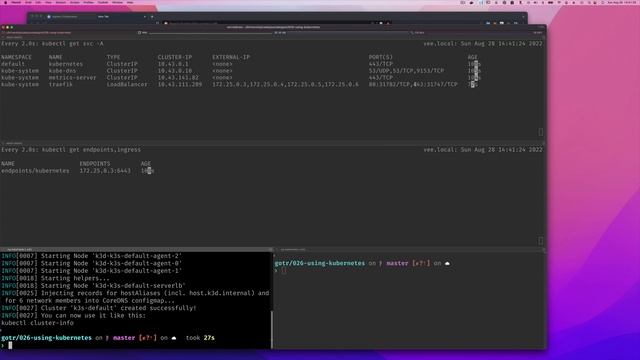Click 'took 27s' in the bottom-left prompt
This screenshot has width=640, height=360.
click(200, 338)
